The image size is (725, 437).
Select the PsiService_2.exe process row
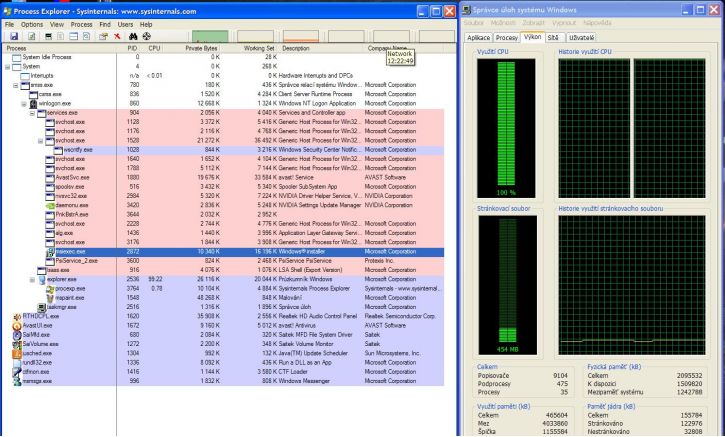click(222, 261)
